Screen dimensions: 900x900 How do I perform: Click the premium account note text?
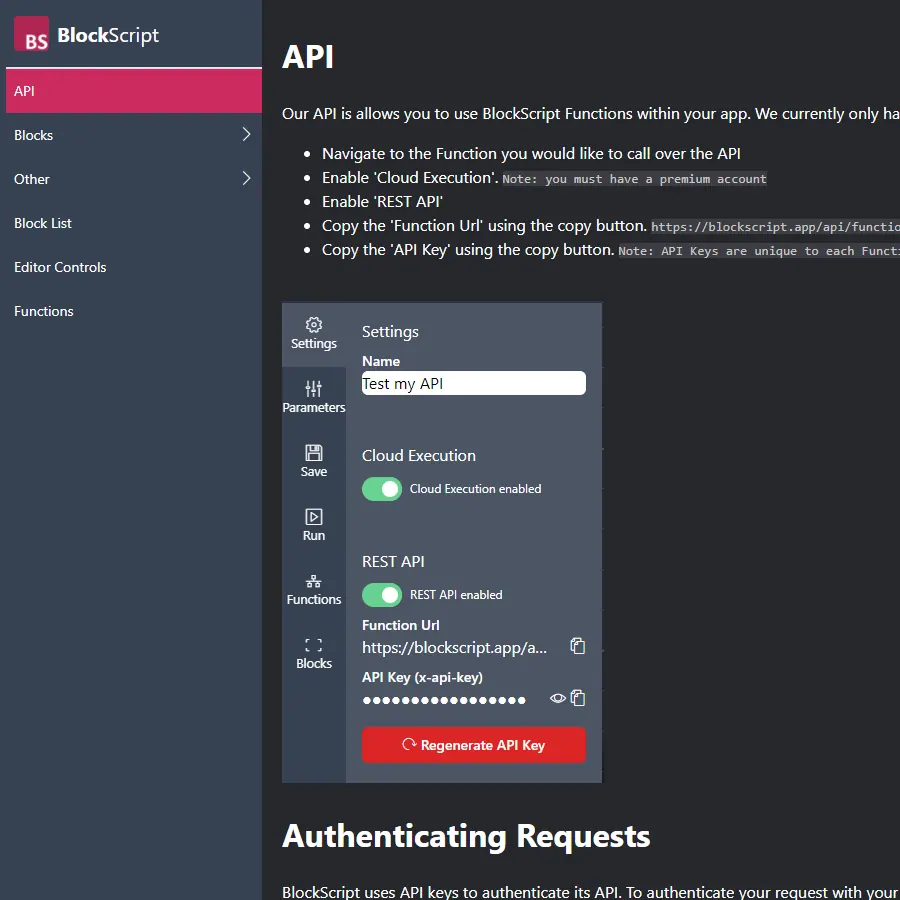pyautogui.click(x=634, y=179)
